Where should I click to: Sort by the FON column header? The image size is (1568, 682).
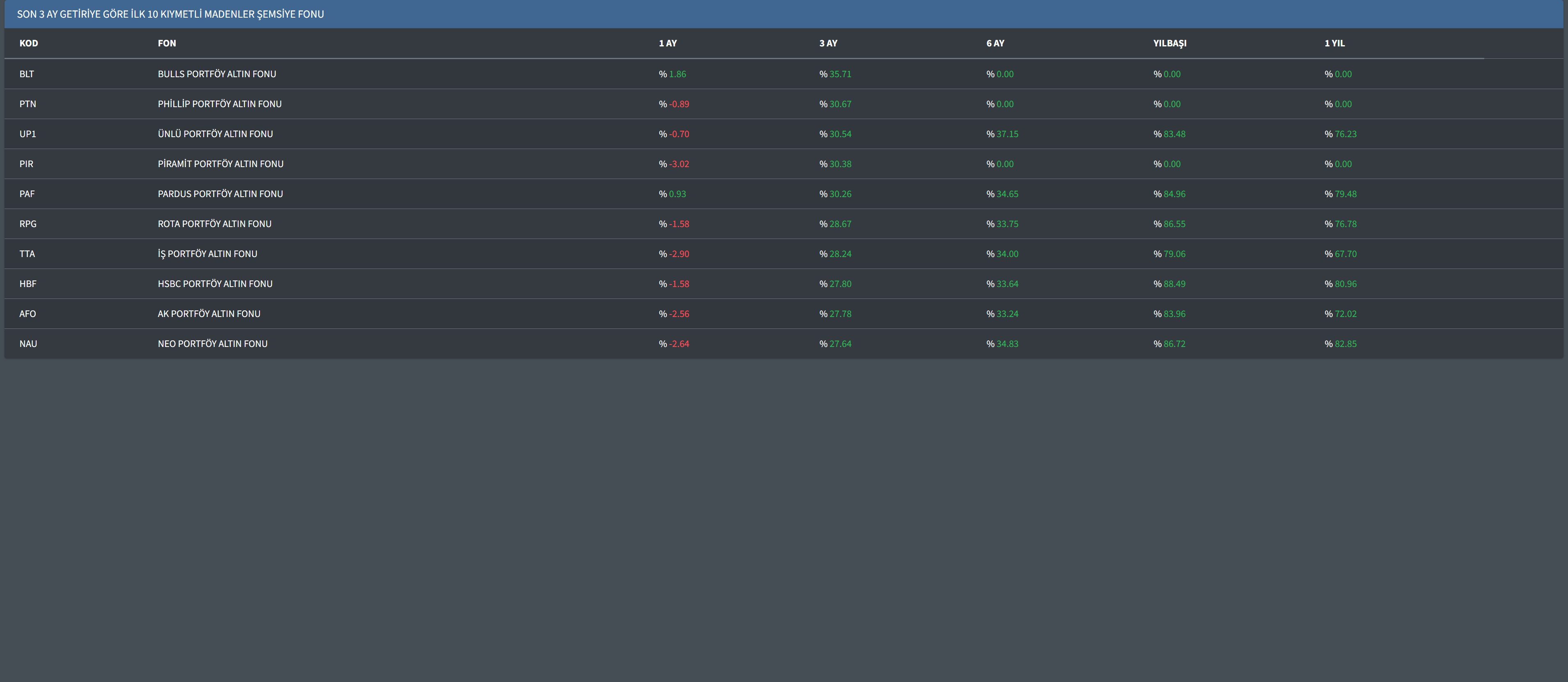pyautogui.click(x=167, y=43)
